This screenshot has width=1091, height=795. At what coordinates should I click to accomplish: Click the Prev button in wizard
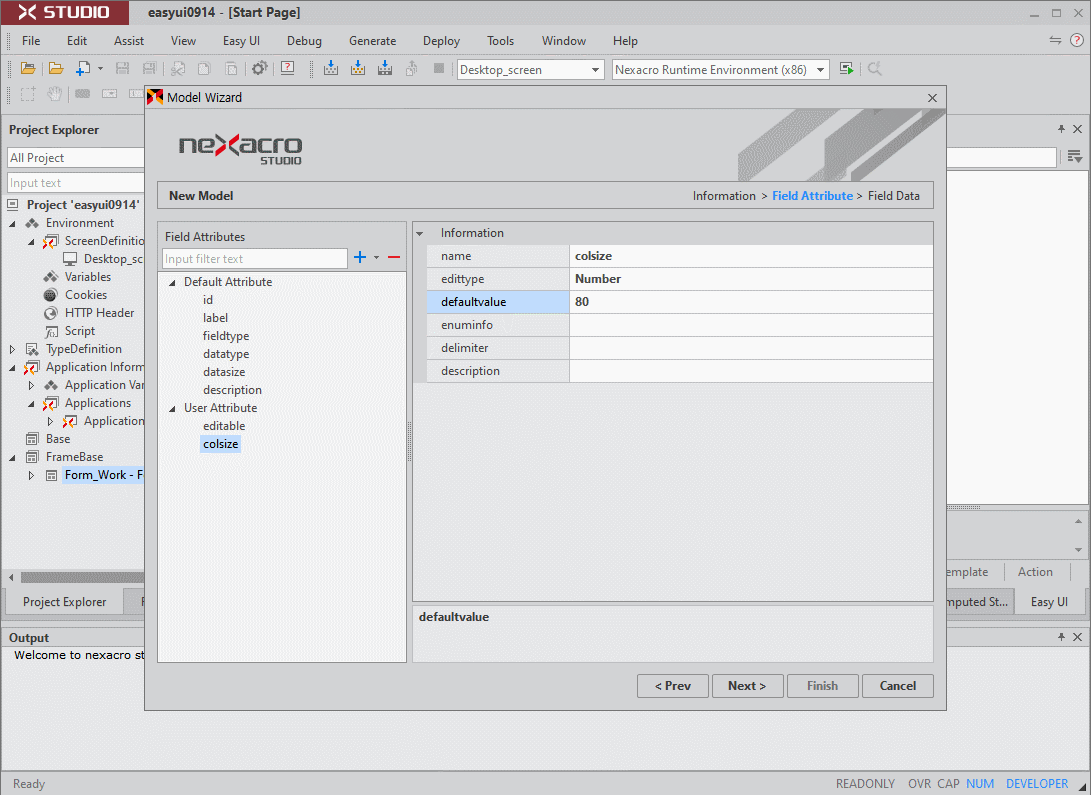672,686
